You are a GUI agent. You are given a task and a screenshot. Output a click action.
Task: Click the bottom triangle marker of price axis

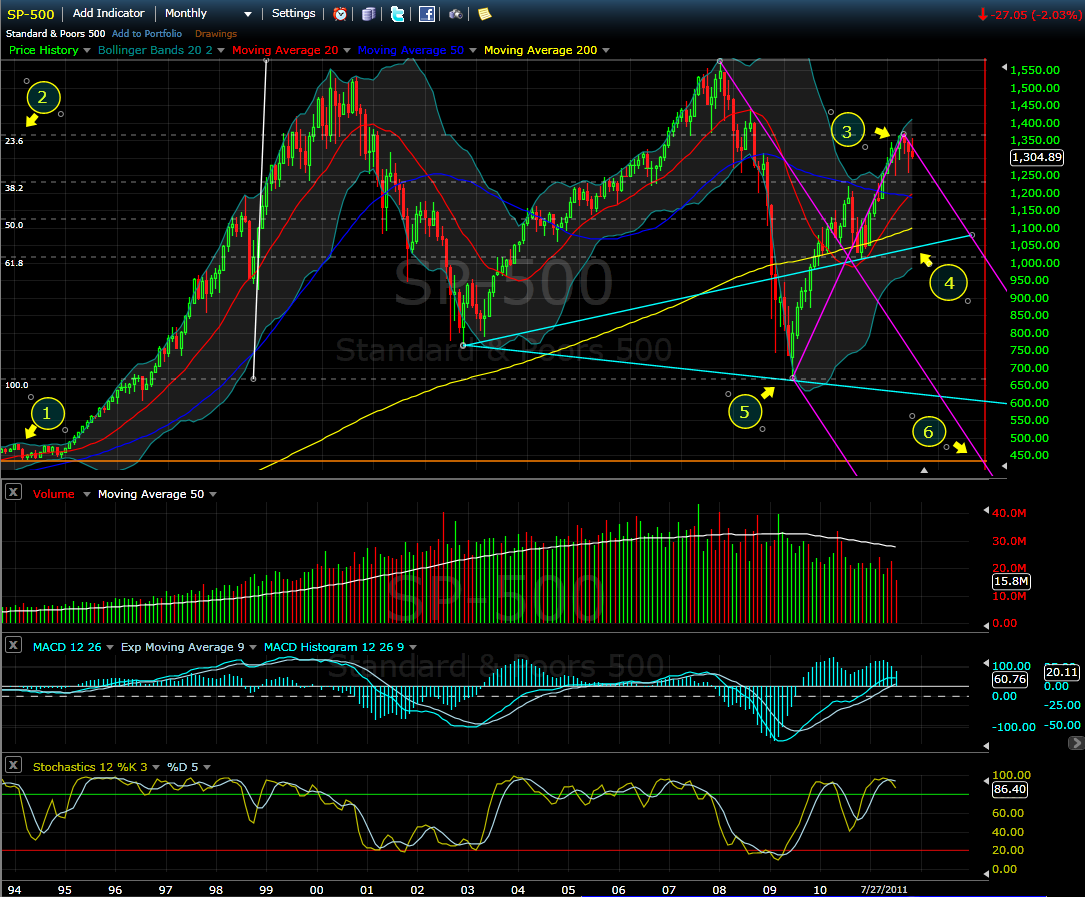[x=1005, y=466]
